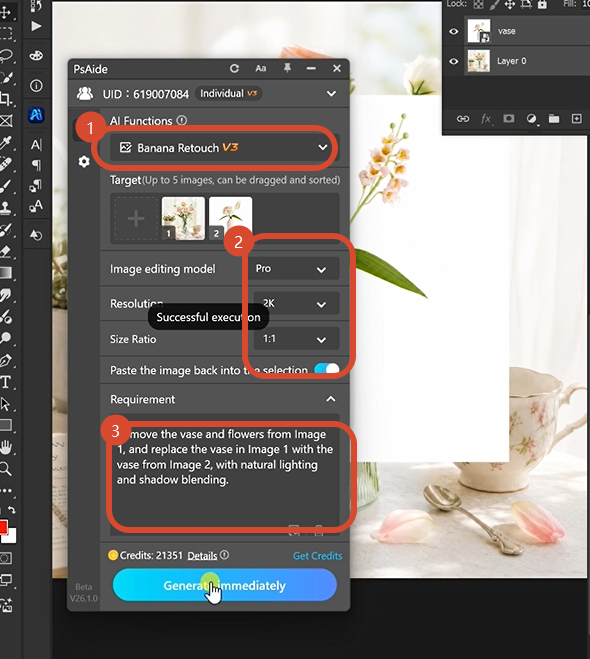Hide the vase layer
Screen dimensions: 590x659
[x=454, y=31]
